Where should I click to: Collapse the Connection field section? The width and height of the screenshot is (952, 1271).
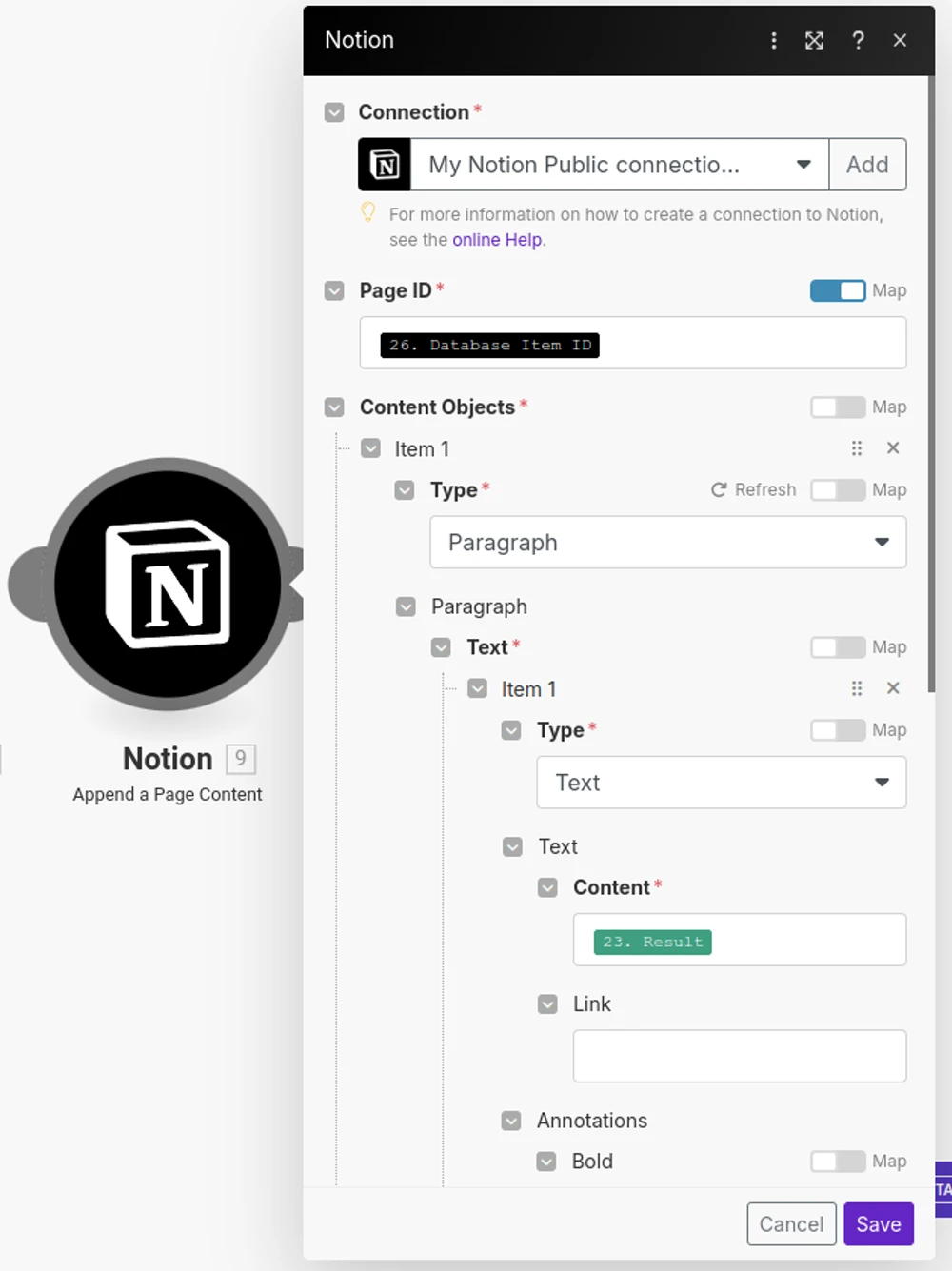click(334, 112)
